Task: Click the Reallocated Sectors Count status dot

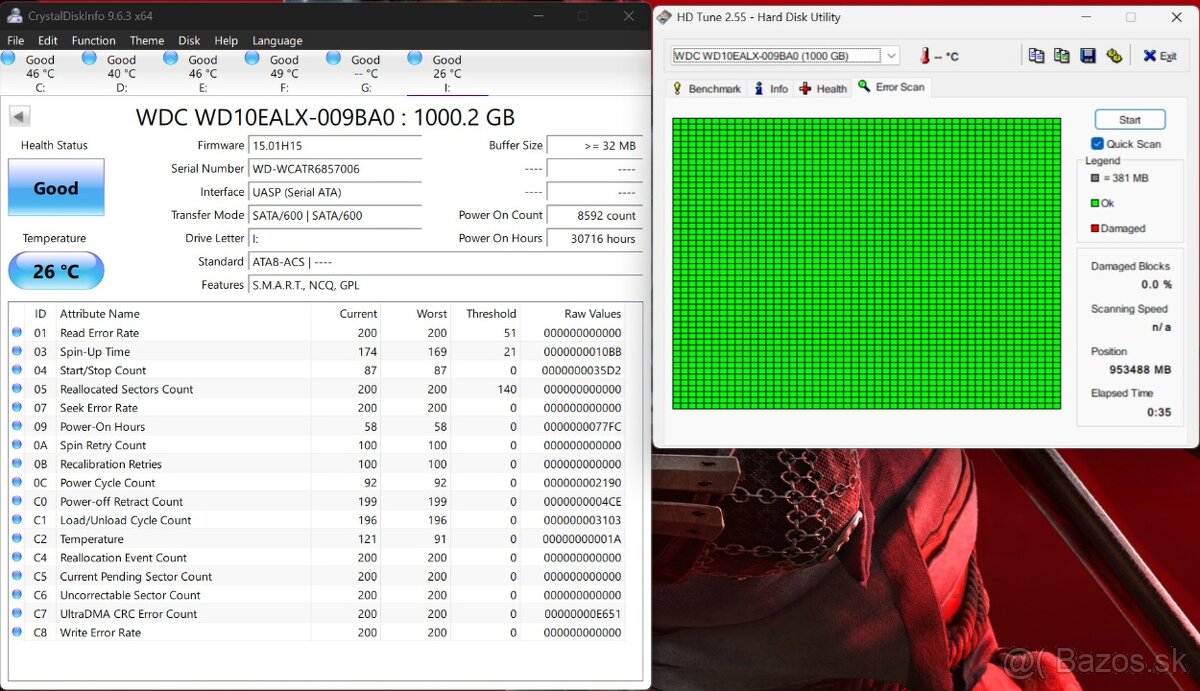Action: pos(17,389)
